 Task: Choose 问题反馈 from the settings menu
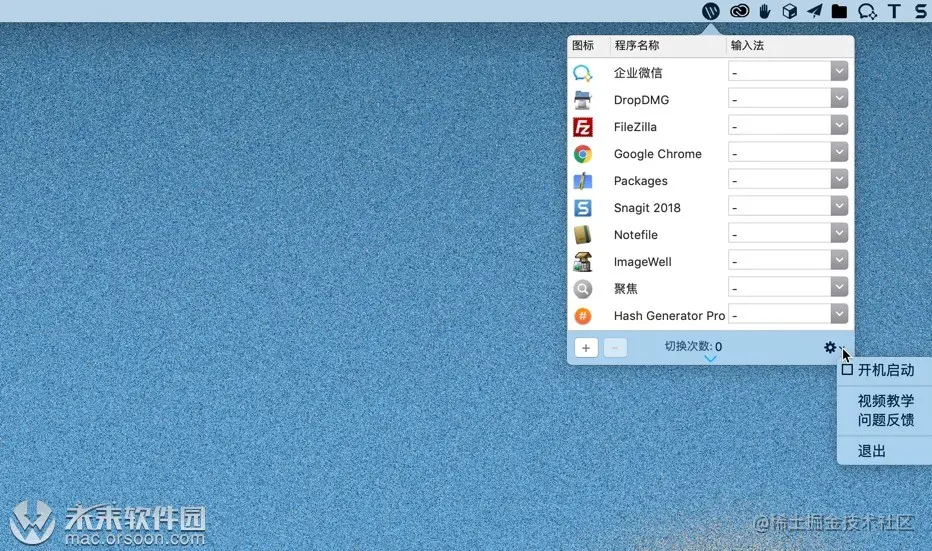pos(886,420)
